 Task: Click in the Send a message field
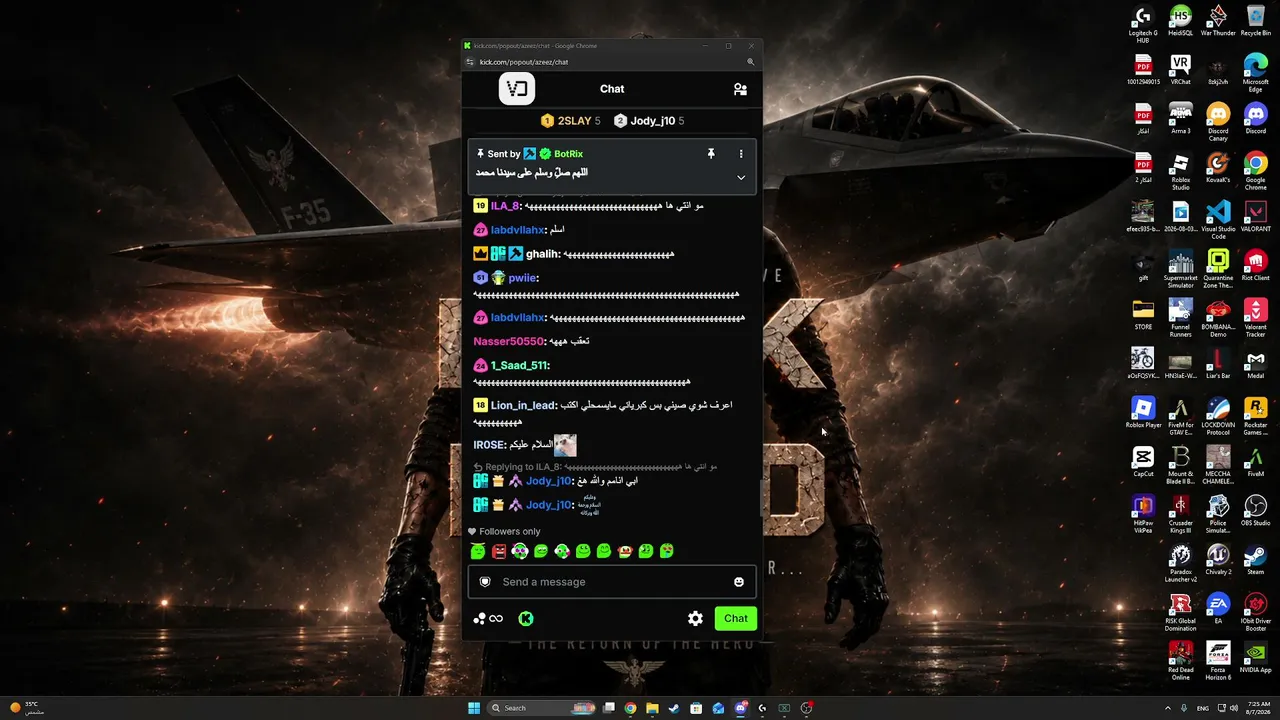tap(612, 582)
